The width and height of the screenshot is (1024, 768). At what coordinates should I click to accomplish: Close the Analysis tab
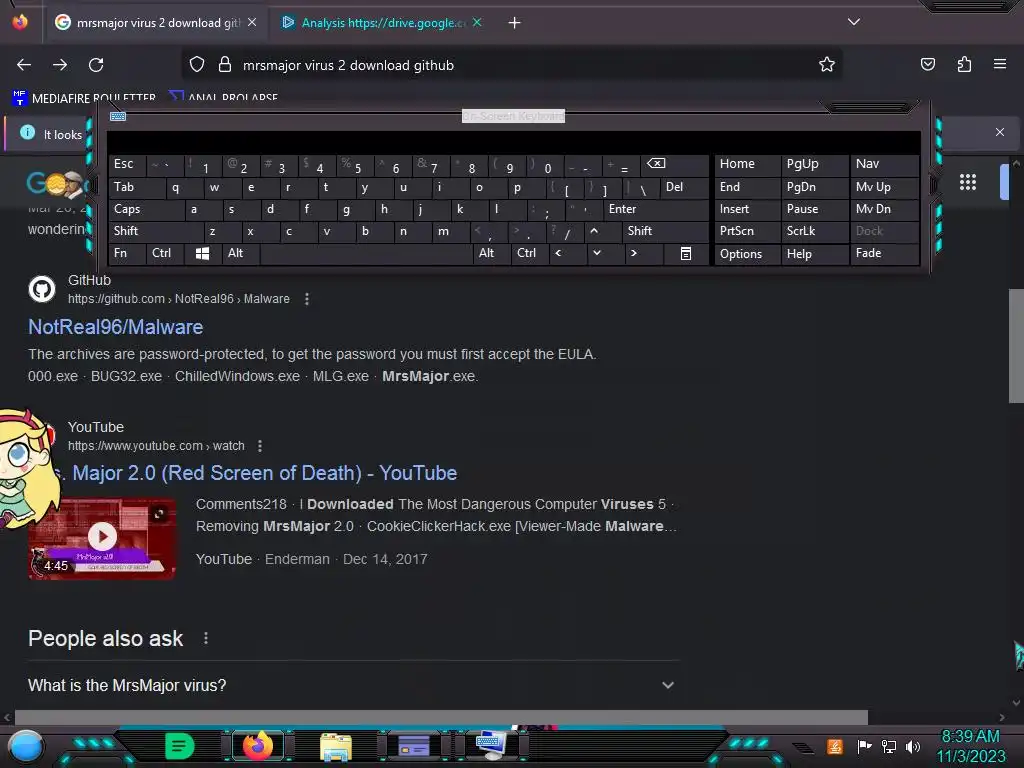tap(477, 22)
